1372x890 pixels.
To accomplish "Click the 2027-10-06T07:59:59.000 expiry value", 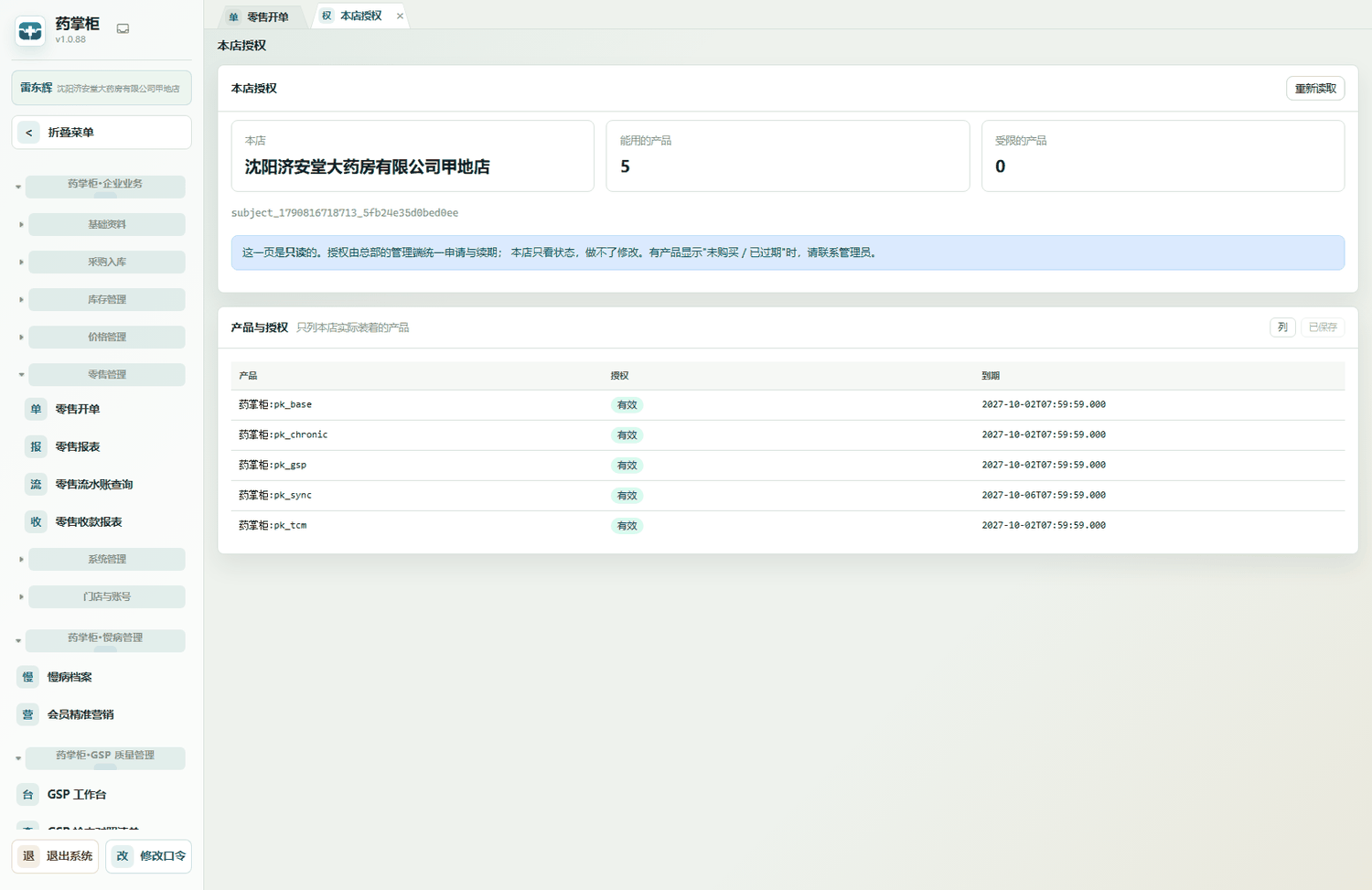I will pyautogui.click(x=1044, y=495).
